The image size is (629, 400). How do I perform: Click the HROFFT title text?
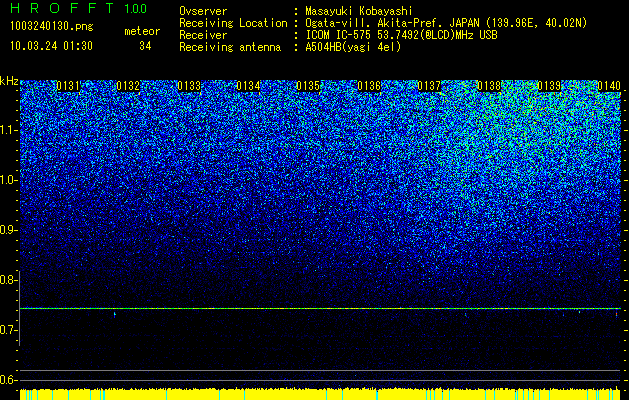62,8
